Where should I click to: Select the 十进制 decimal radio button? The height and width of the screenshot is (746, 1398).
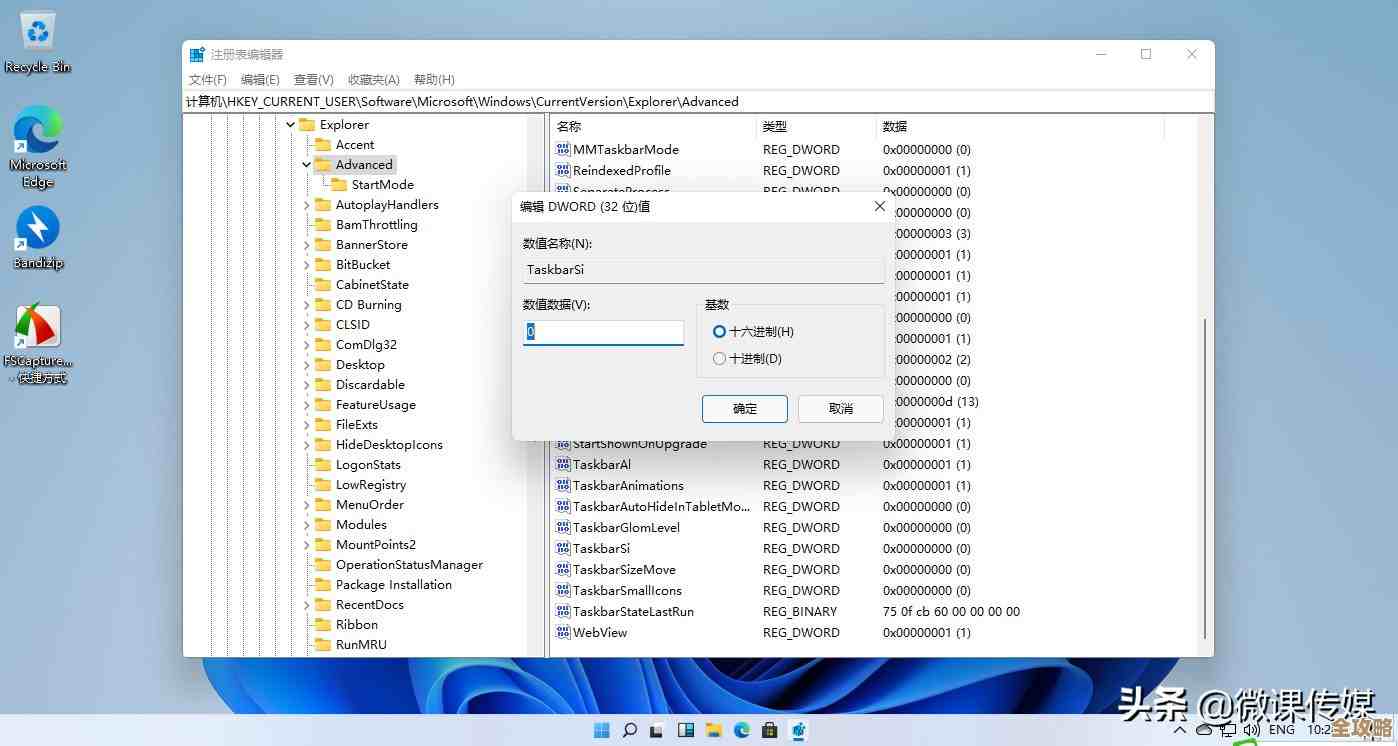(719, 358)
